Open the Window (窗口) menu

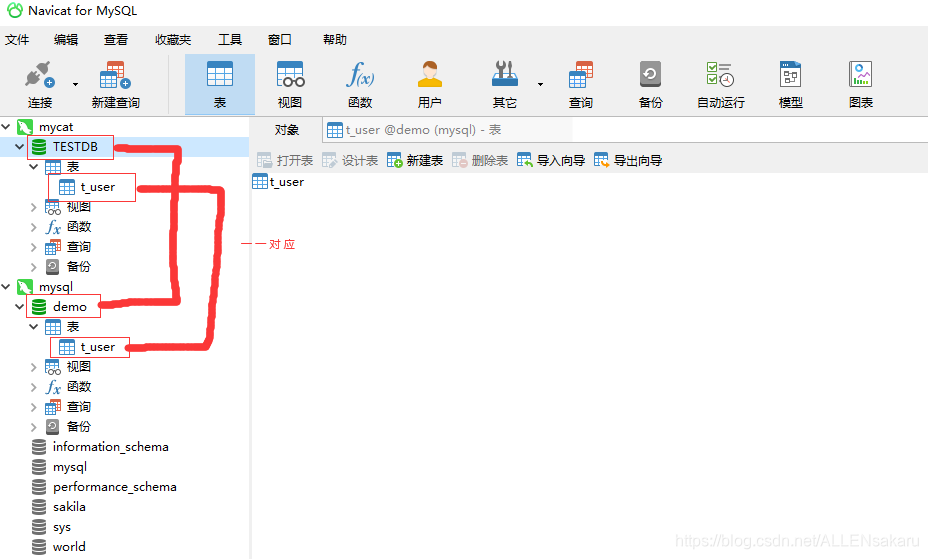[x=279, y=40]
